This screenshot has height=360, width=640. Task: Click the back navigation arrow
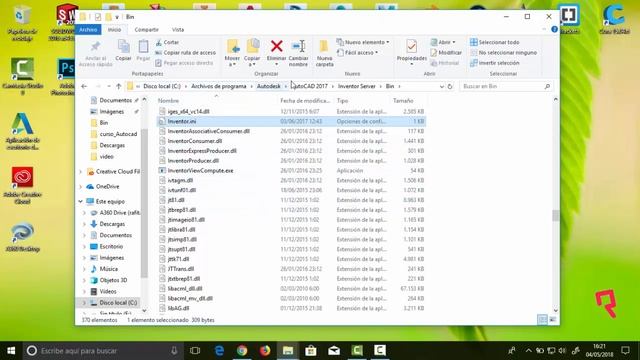tap(84, 87)
